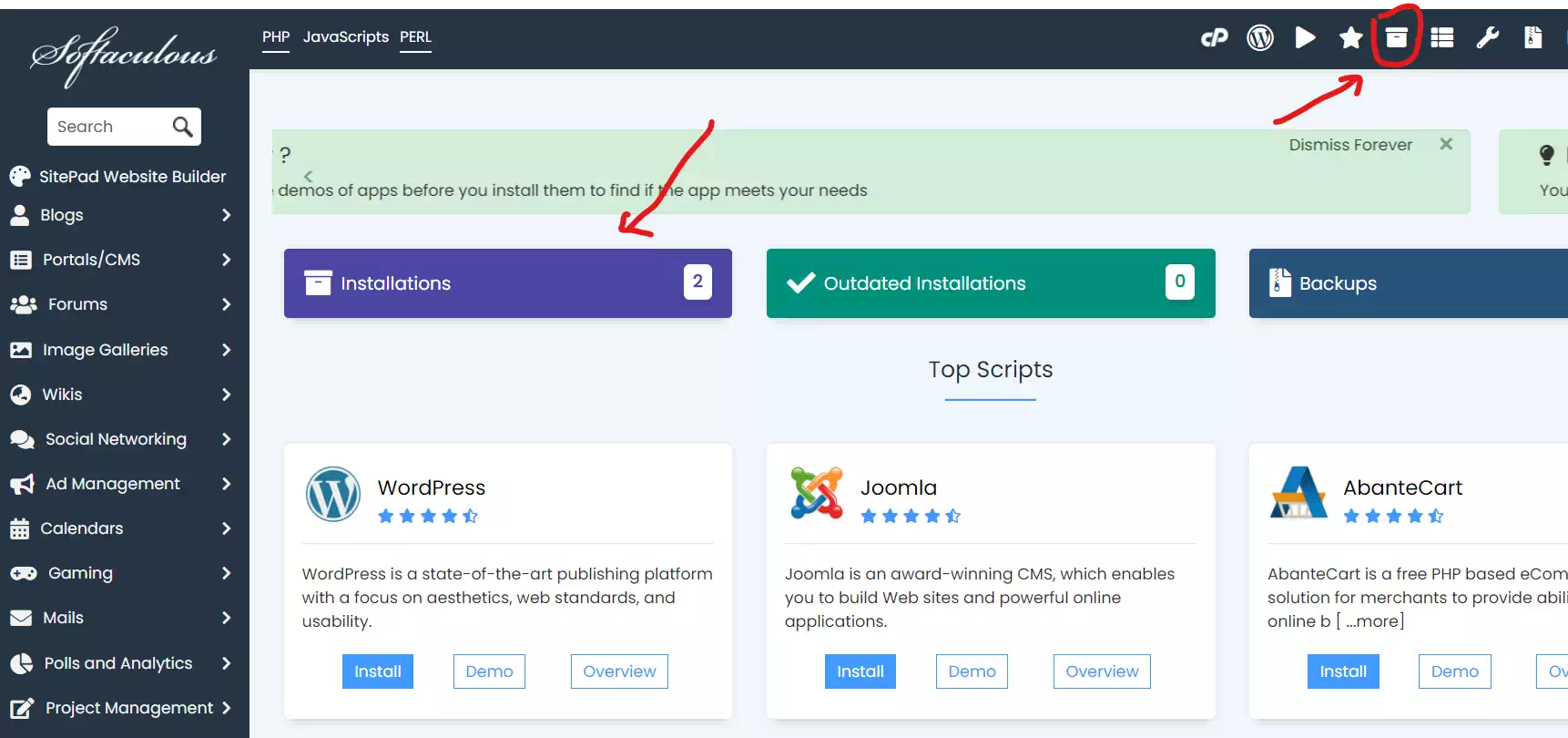Open all installations box icon in top bar

coord(1397,37)
